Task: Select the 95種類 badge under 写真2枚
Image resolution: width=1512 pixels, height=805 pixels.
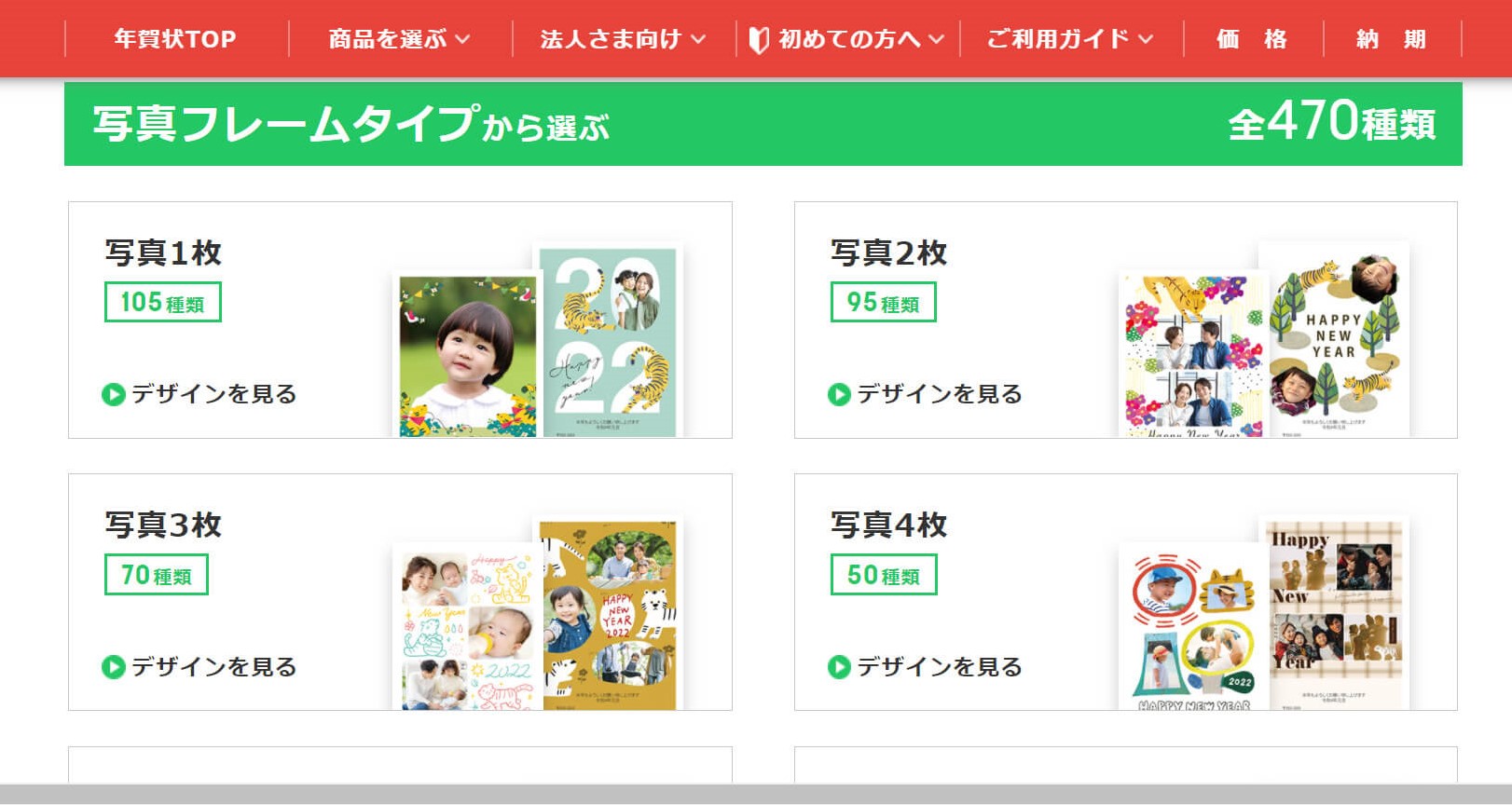Action: tap(884, 302)
